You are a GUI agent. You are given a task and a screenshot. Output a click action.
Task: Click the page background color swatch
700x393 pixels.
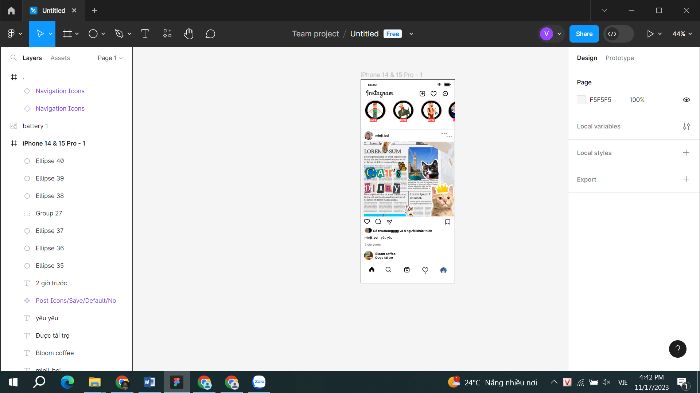pos(581,100)
